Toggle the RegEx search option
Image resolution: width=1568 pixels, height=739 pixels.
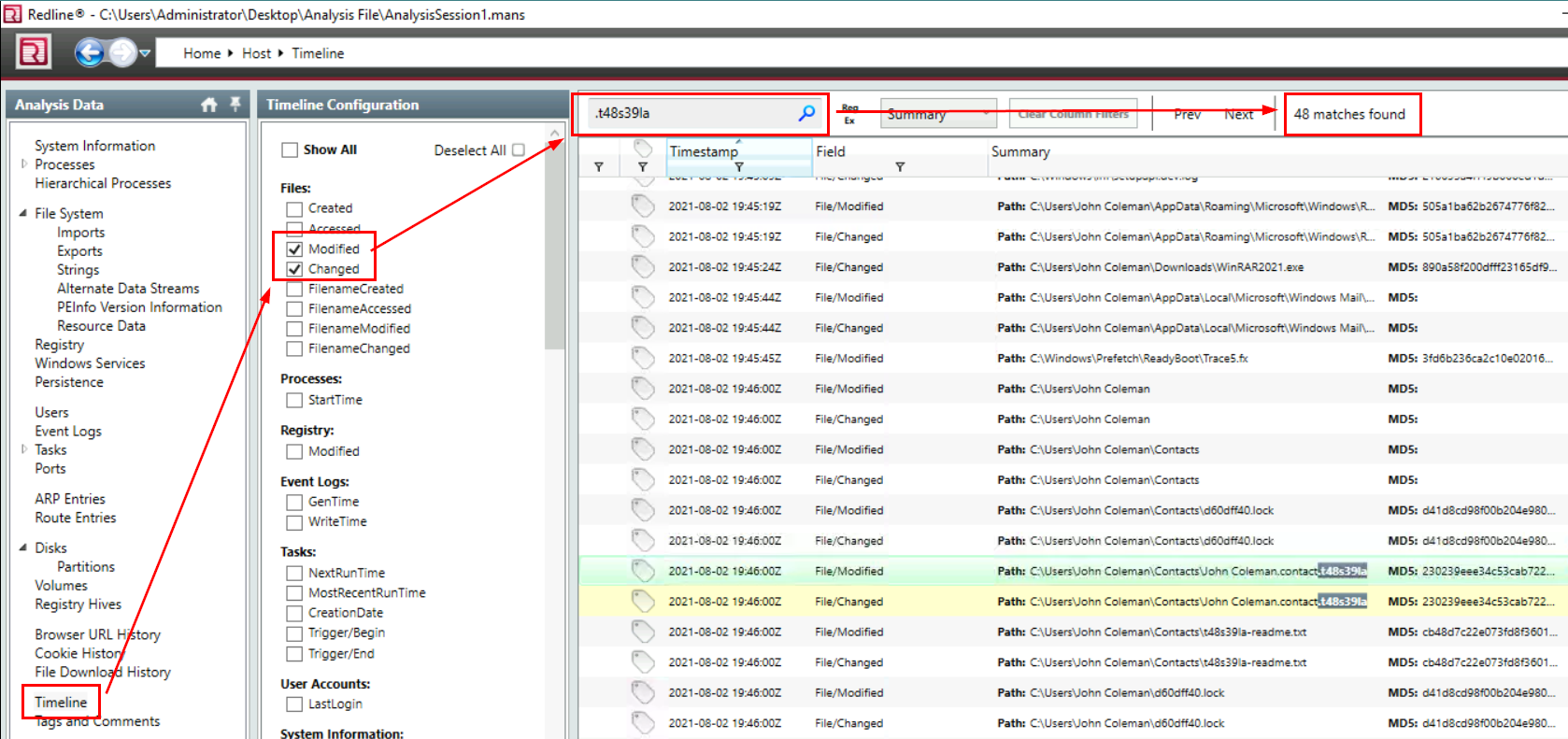pos(849,114)
